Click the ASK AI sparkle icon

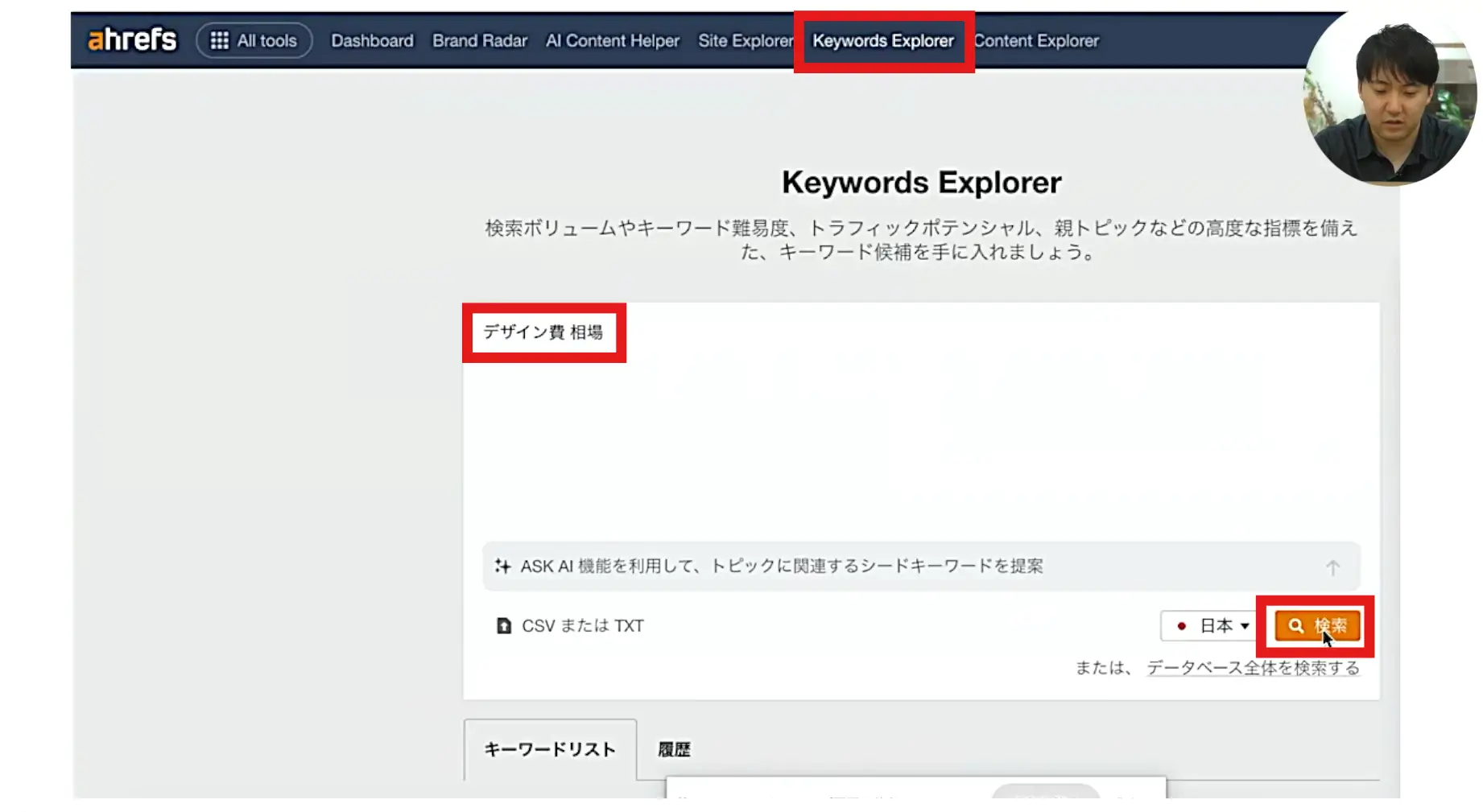(x=502, y=567)
